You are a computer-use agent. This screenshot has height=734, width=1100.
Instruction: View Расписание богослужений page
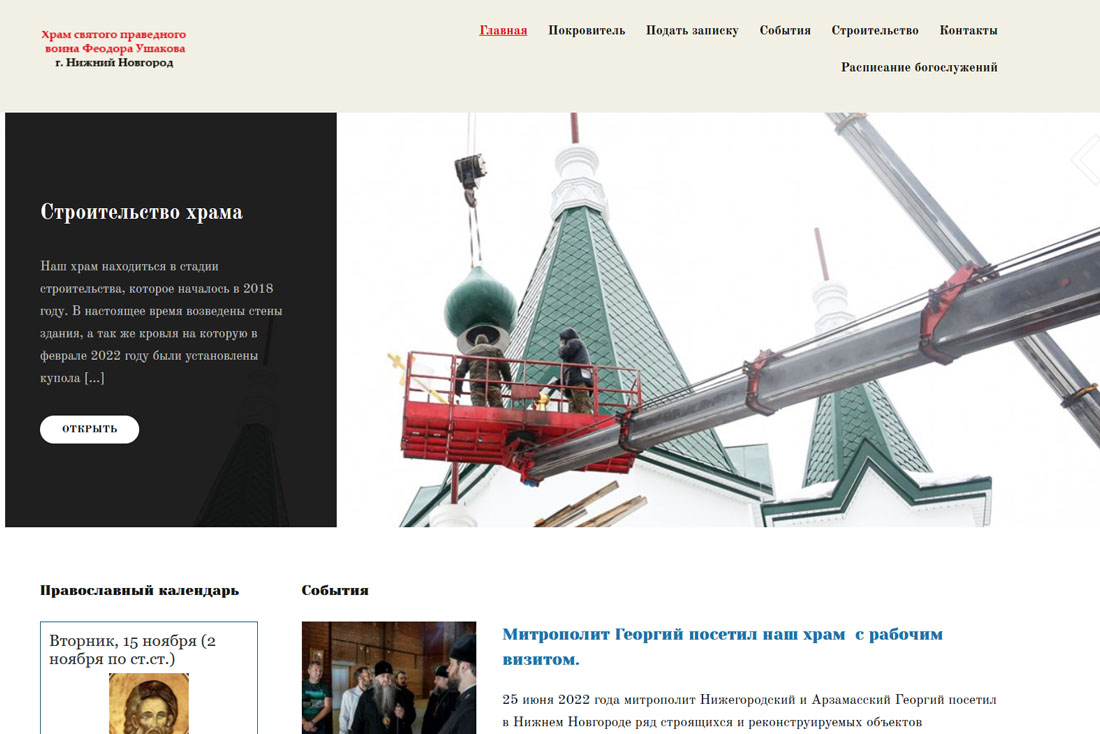point(919,67)
